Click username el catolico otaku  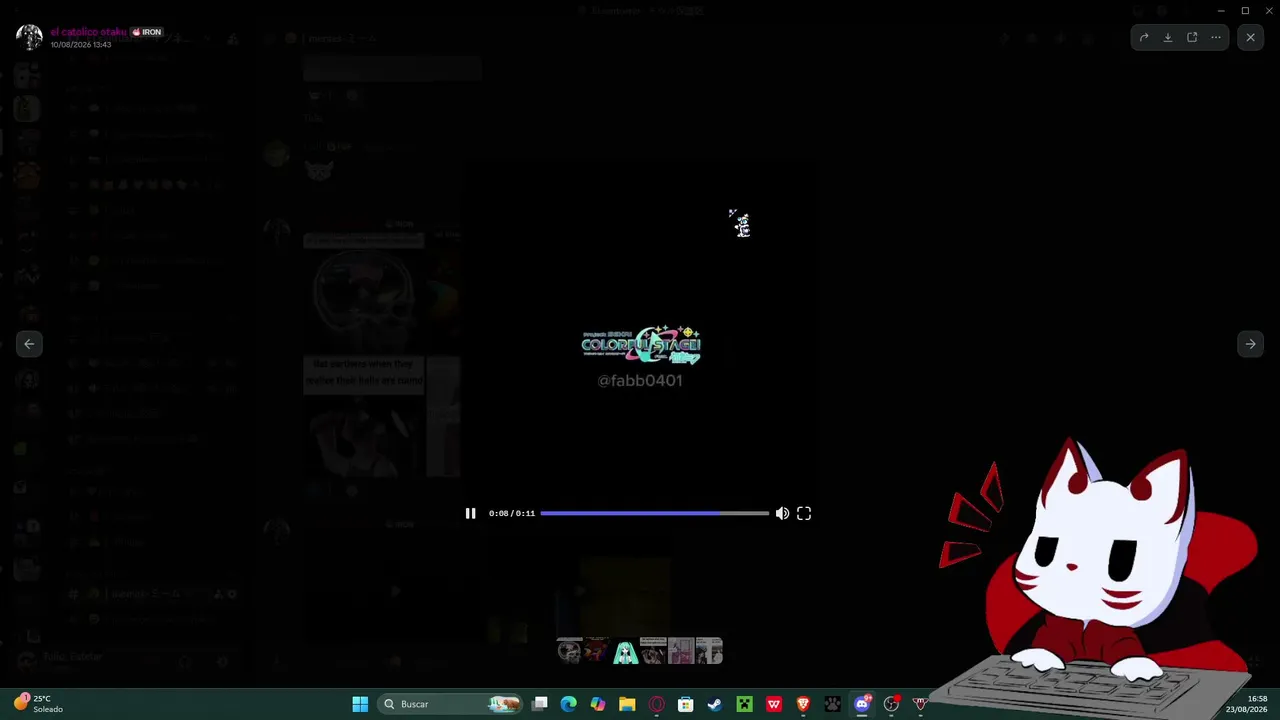coord(89,32)
